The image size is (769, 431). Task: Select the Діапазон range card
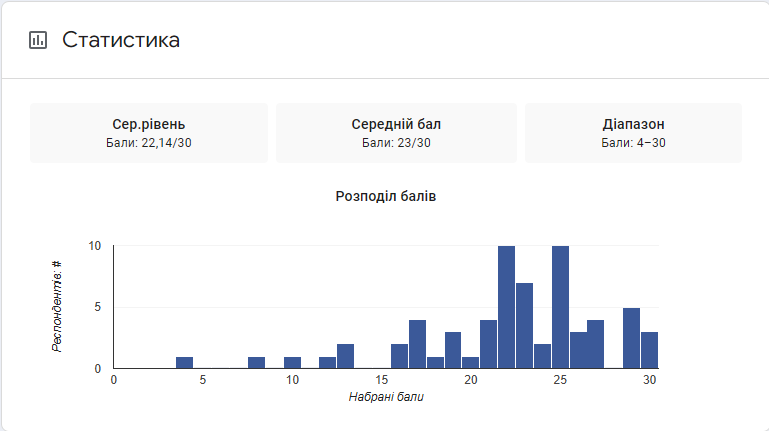(x=633, y=133)
